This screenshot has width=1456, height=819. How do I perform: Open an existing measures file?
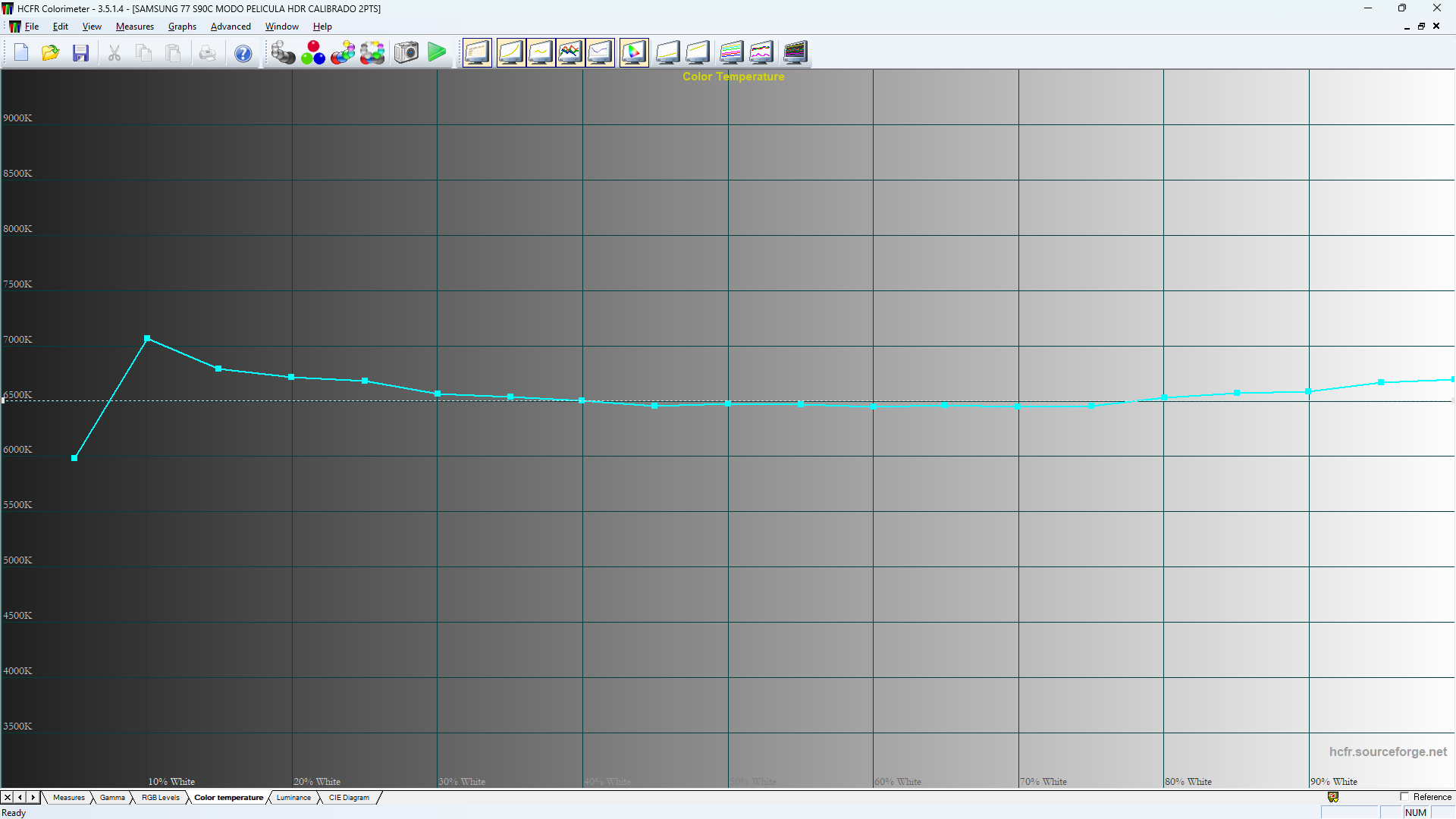pyautogui.click(x=50, y=52)
